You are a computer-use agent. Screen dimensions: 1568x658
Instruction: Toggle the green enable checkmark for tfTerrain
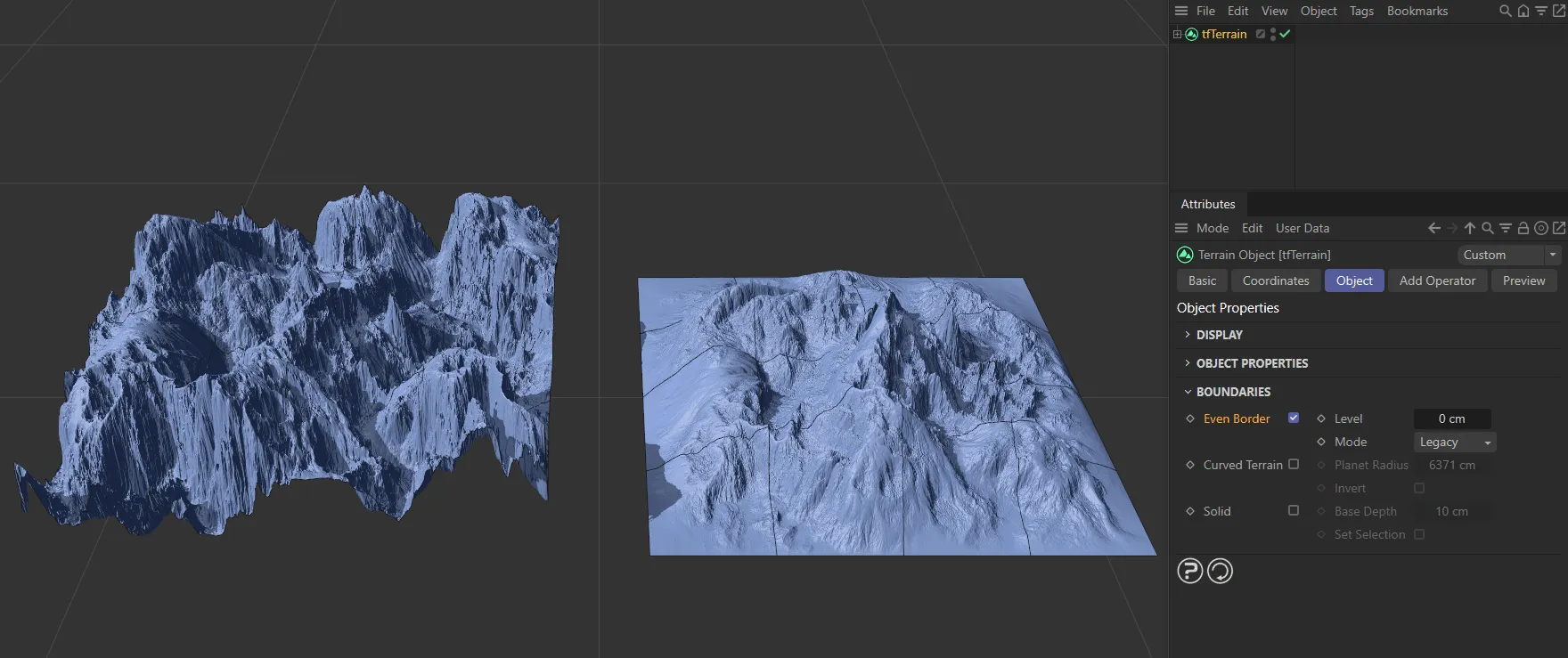[x=1285, y=34]
